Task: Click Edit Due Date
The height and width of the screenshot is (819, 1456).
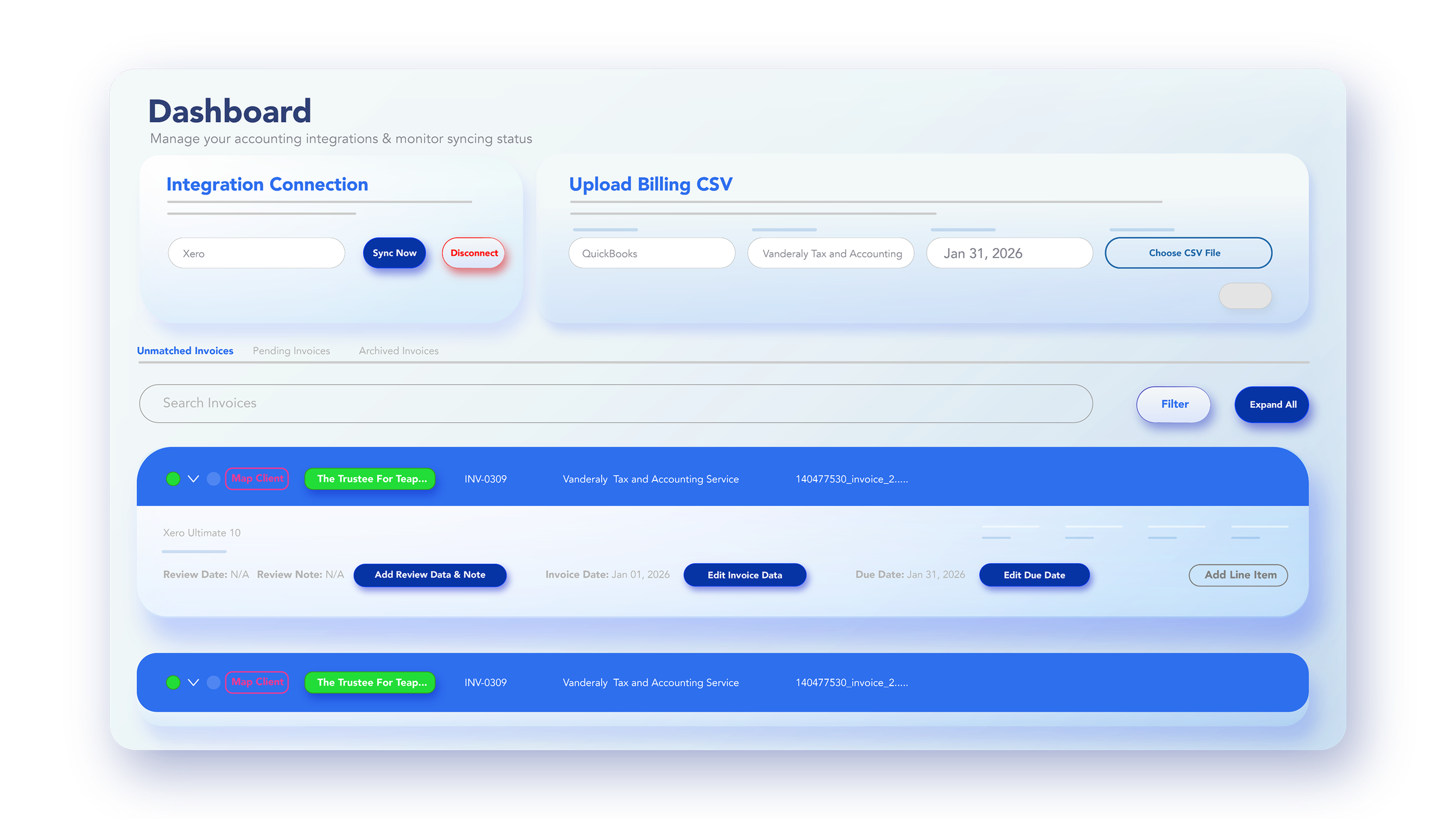Action: [1034, 575]
